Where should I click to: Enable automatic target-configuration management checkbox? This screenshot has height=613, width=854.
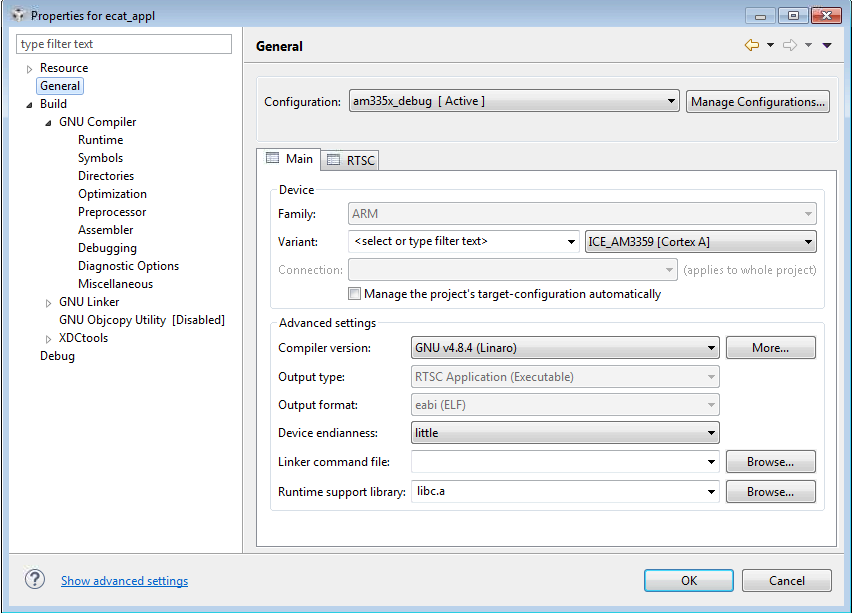(x=354, y=294)
